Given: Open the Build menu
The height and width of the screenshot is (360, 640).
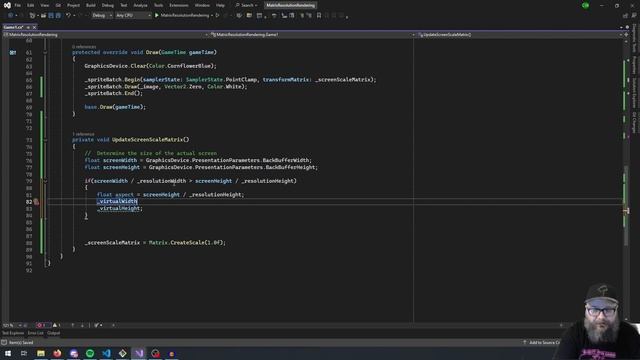Looking at the screenshot, I should tap(91, 5).
